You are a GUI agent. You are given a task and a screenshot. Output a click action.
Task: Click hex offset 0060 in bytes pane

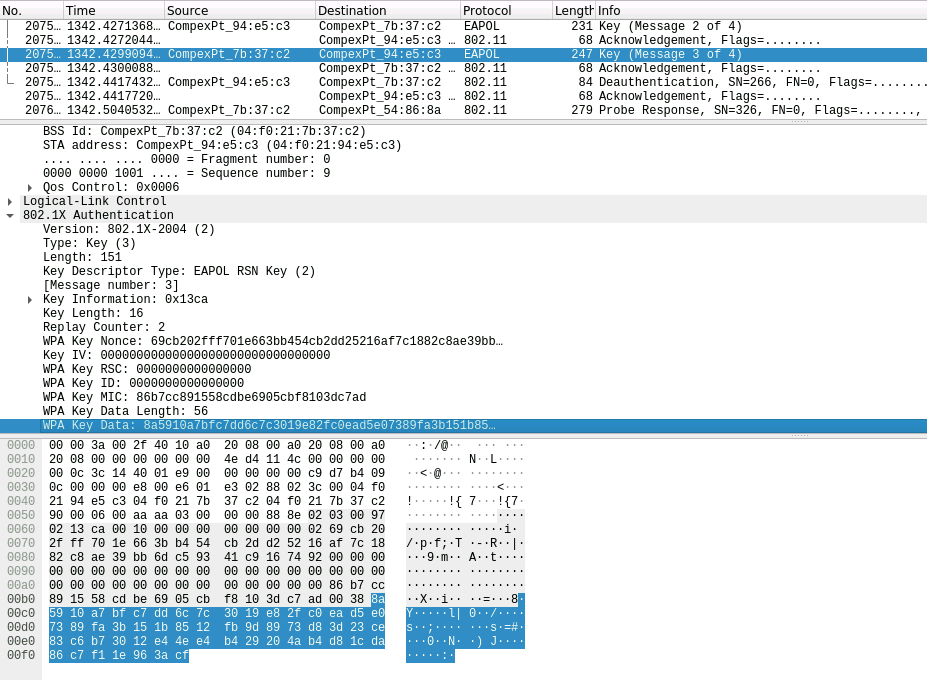click(x=21, y=529)
